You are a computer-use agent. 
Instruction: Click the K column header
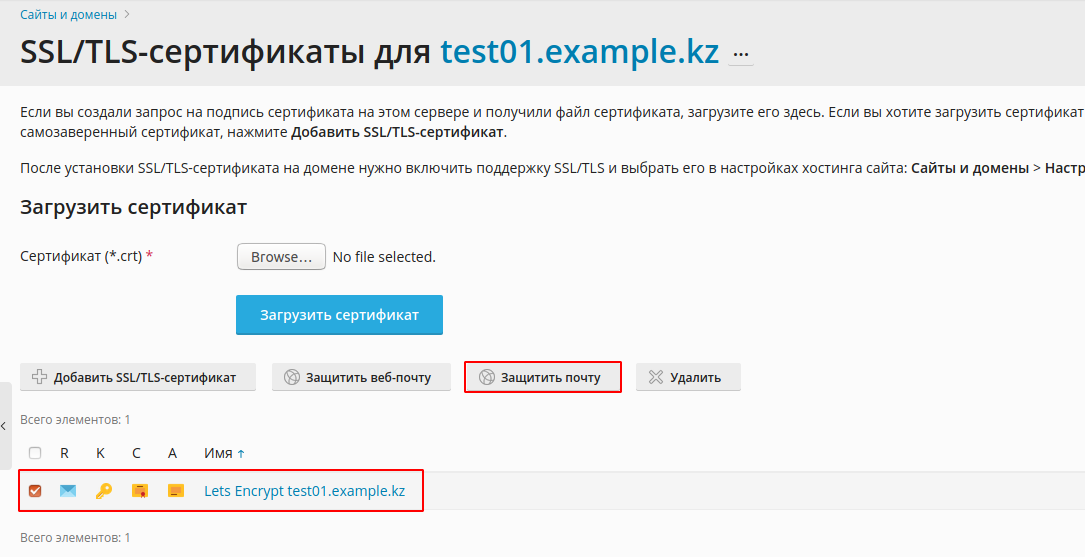(100, 453)
